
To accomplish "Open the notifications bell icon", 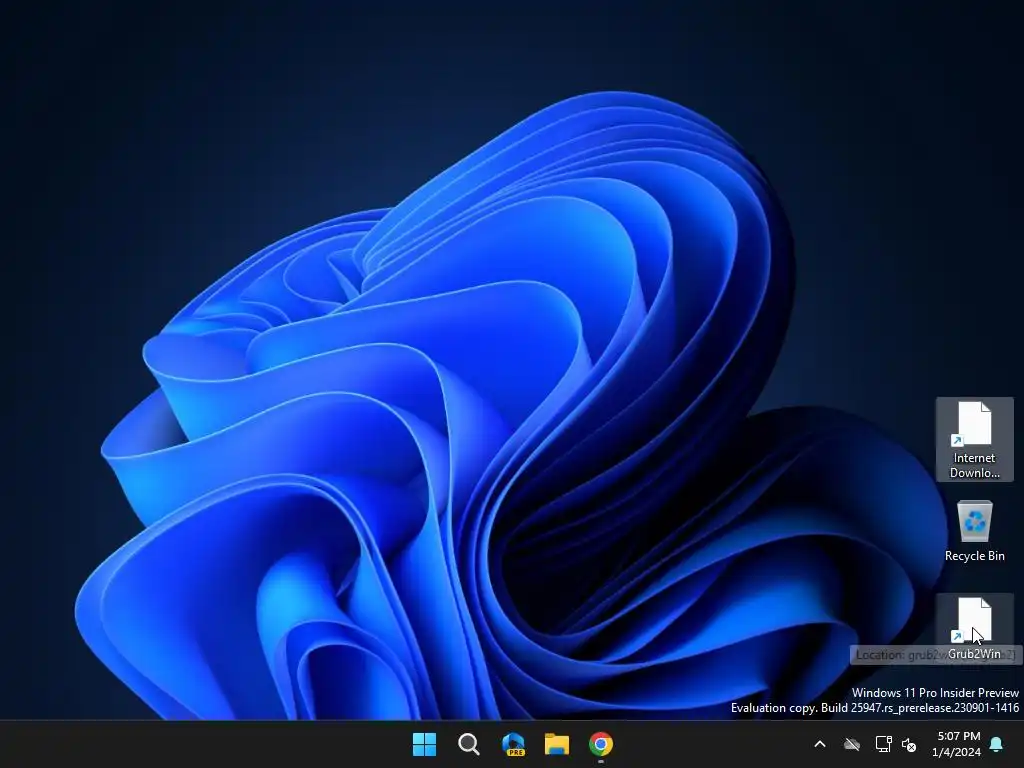I will 997,744.
